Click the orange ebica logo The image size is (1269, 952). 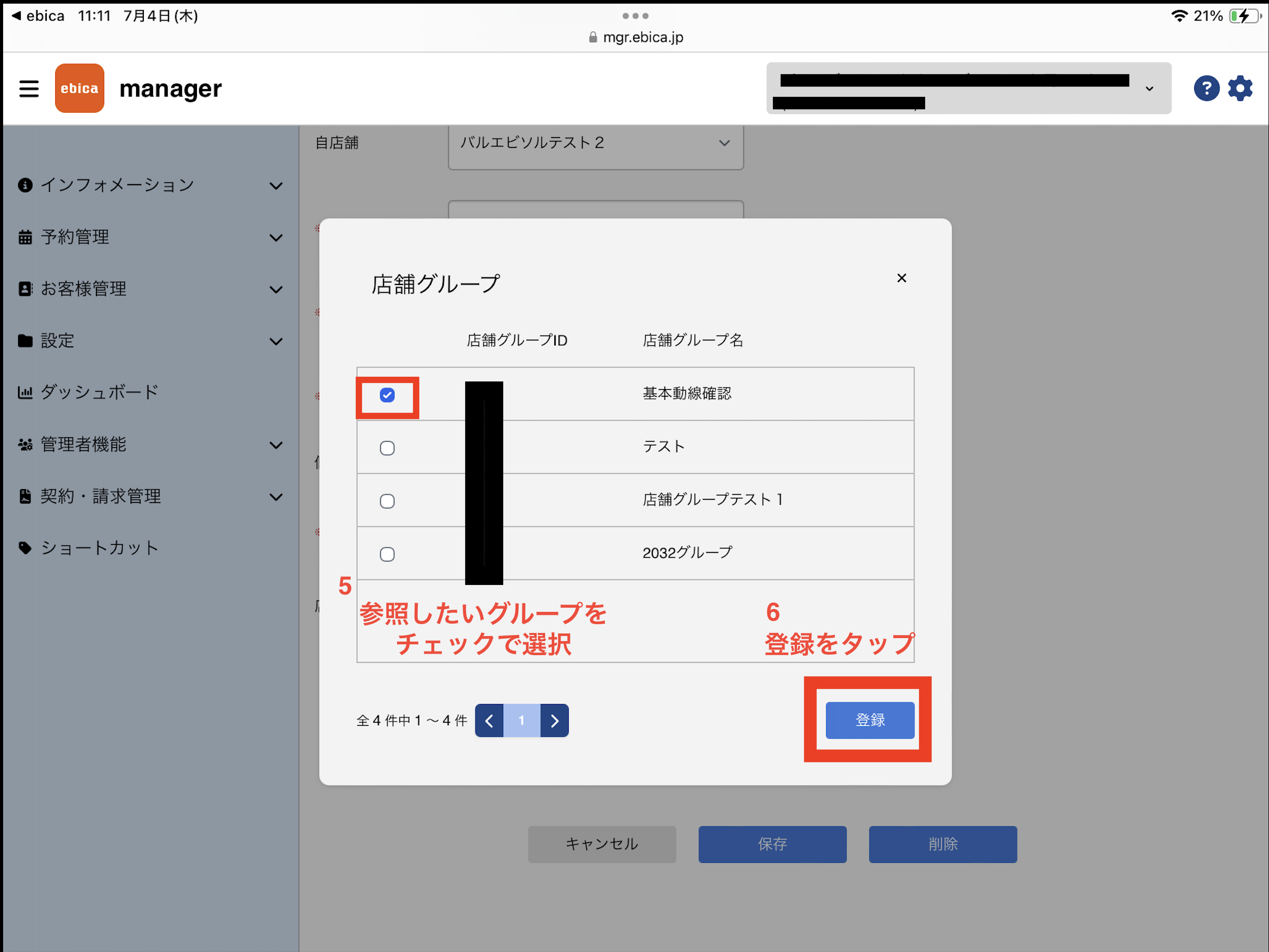tap(79, 88)
